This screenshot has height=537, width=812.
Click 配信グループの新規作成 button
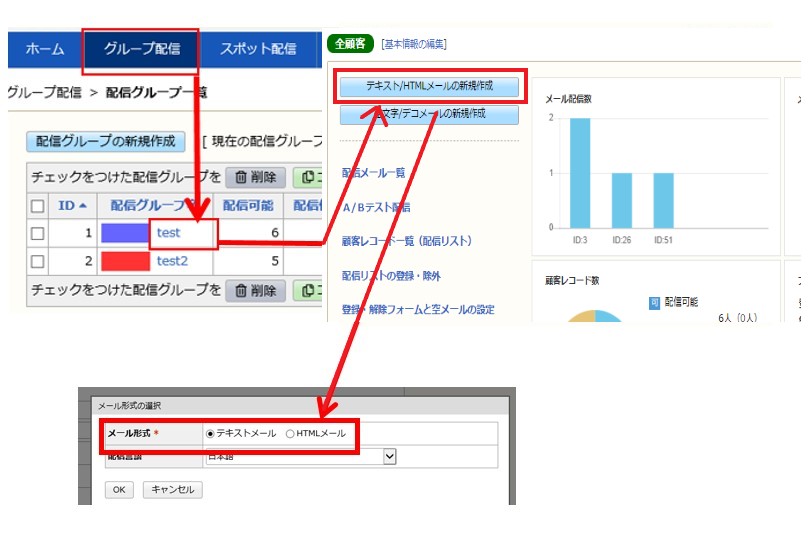(106, 141)
